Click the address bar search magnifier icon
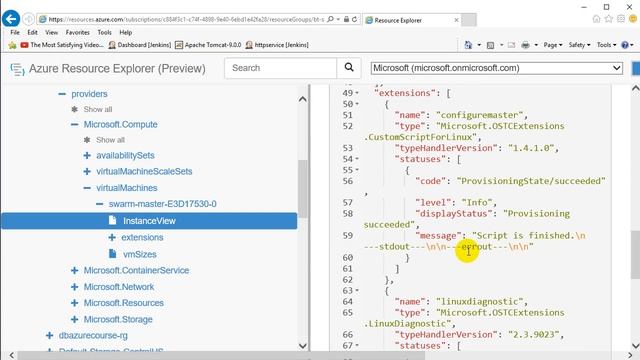The image size is (640, 360). tap(331, 19)
